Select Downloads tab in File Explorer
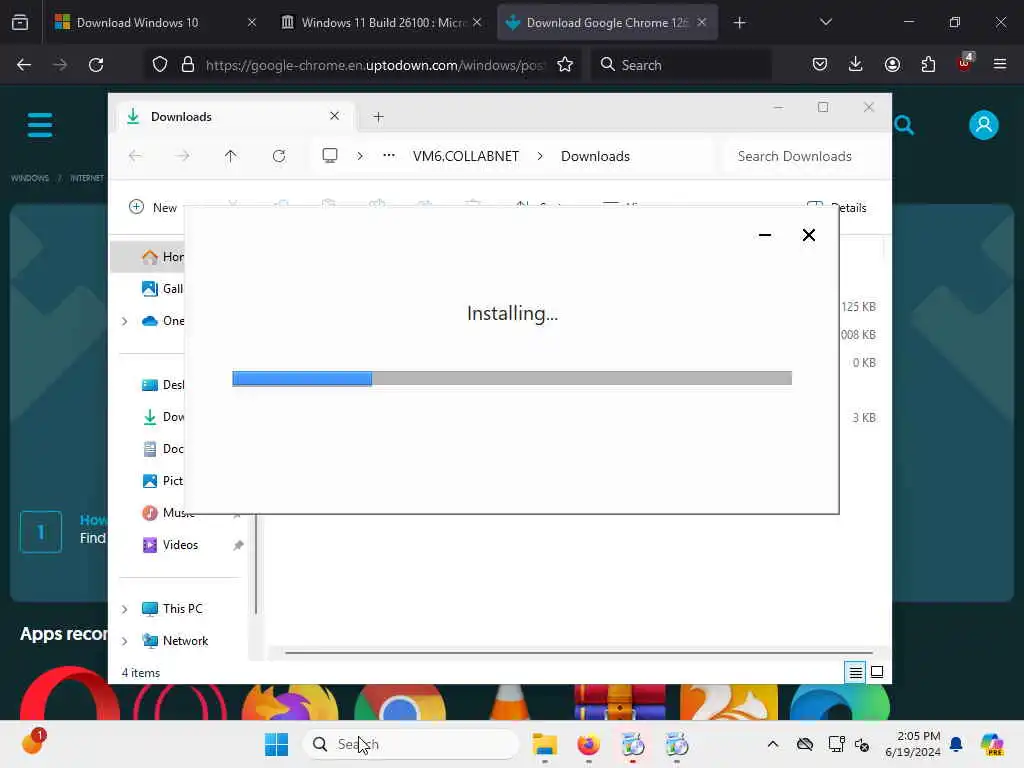The image size is (1024, 768). (x=236, y=116)
